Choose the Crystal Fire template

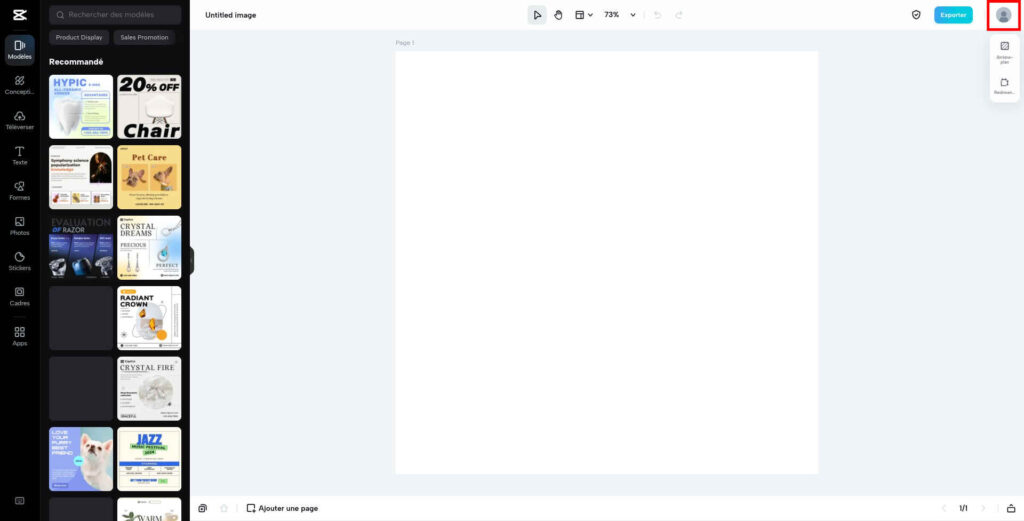click(149, 388)
